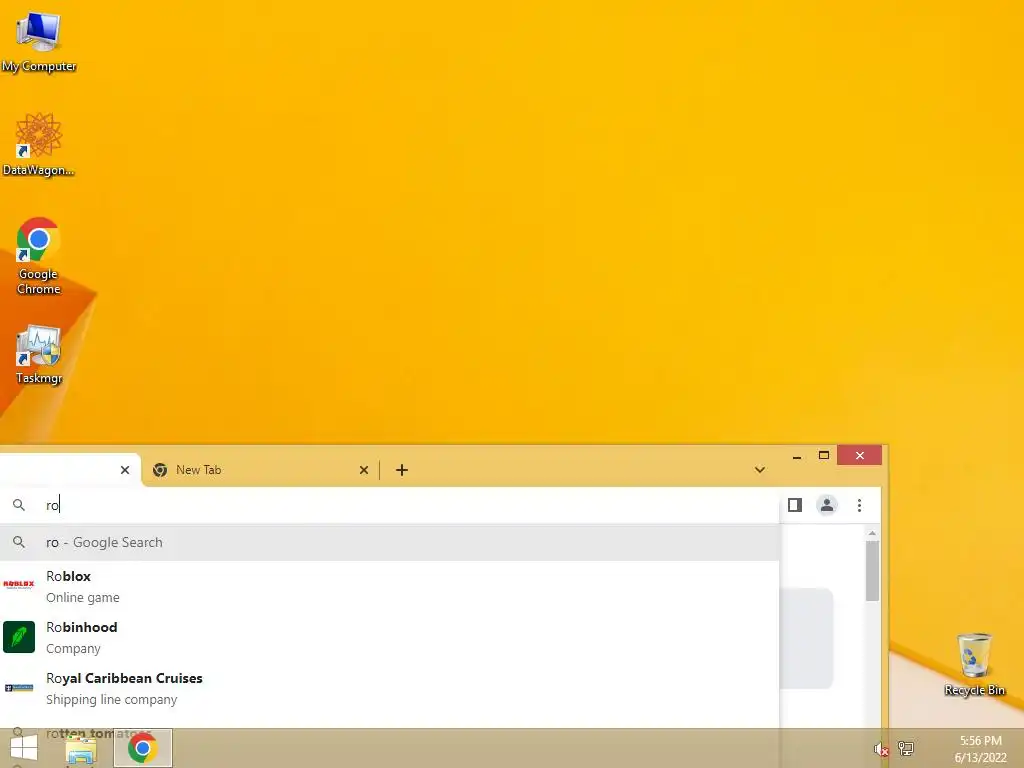The height and width of the screenshot is (768, 1024).
Task: Click the Roblox logo icon
Action: point(19,585)
